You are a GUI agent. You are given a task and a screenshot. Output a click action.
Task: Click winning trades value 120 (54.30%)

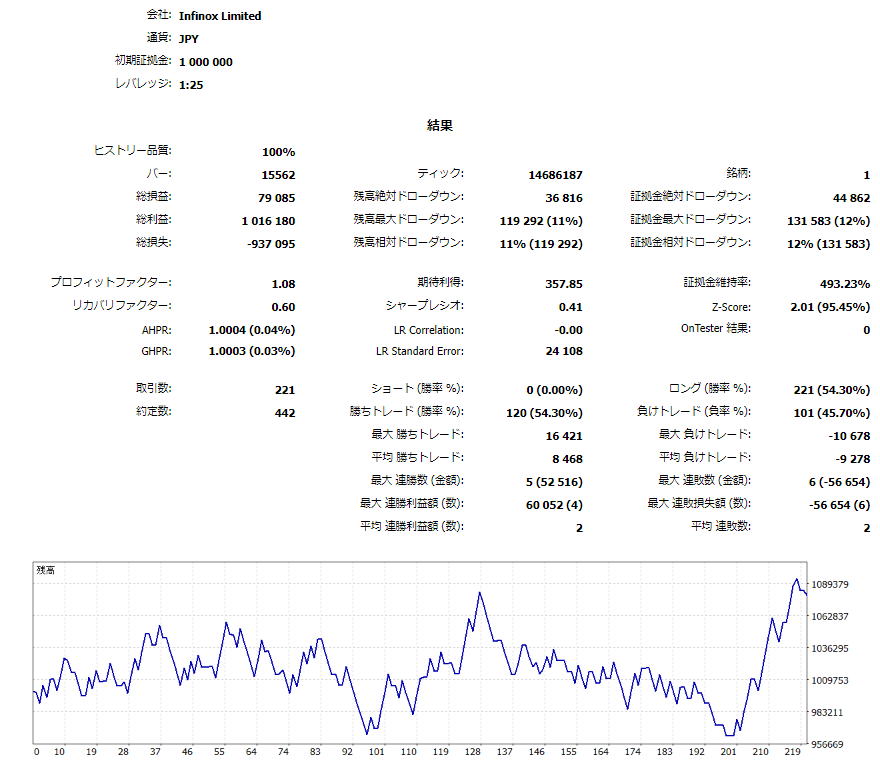(544, 413)
